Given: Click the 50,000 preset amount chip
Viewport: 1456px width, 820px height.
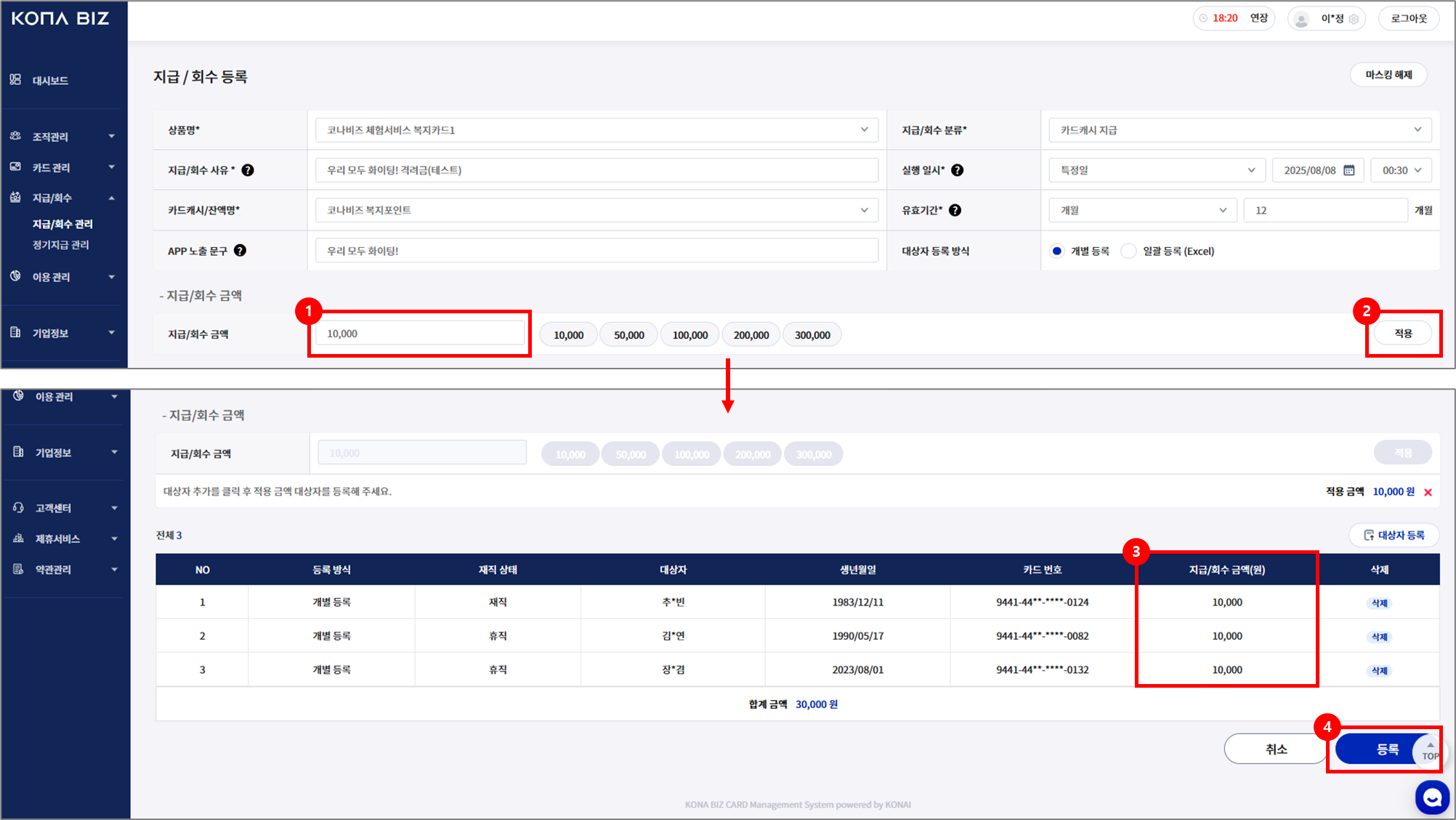Looking at the screenshot, I should click(x=628, y=335).
